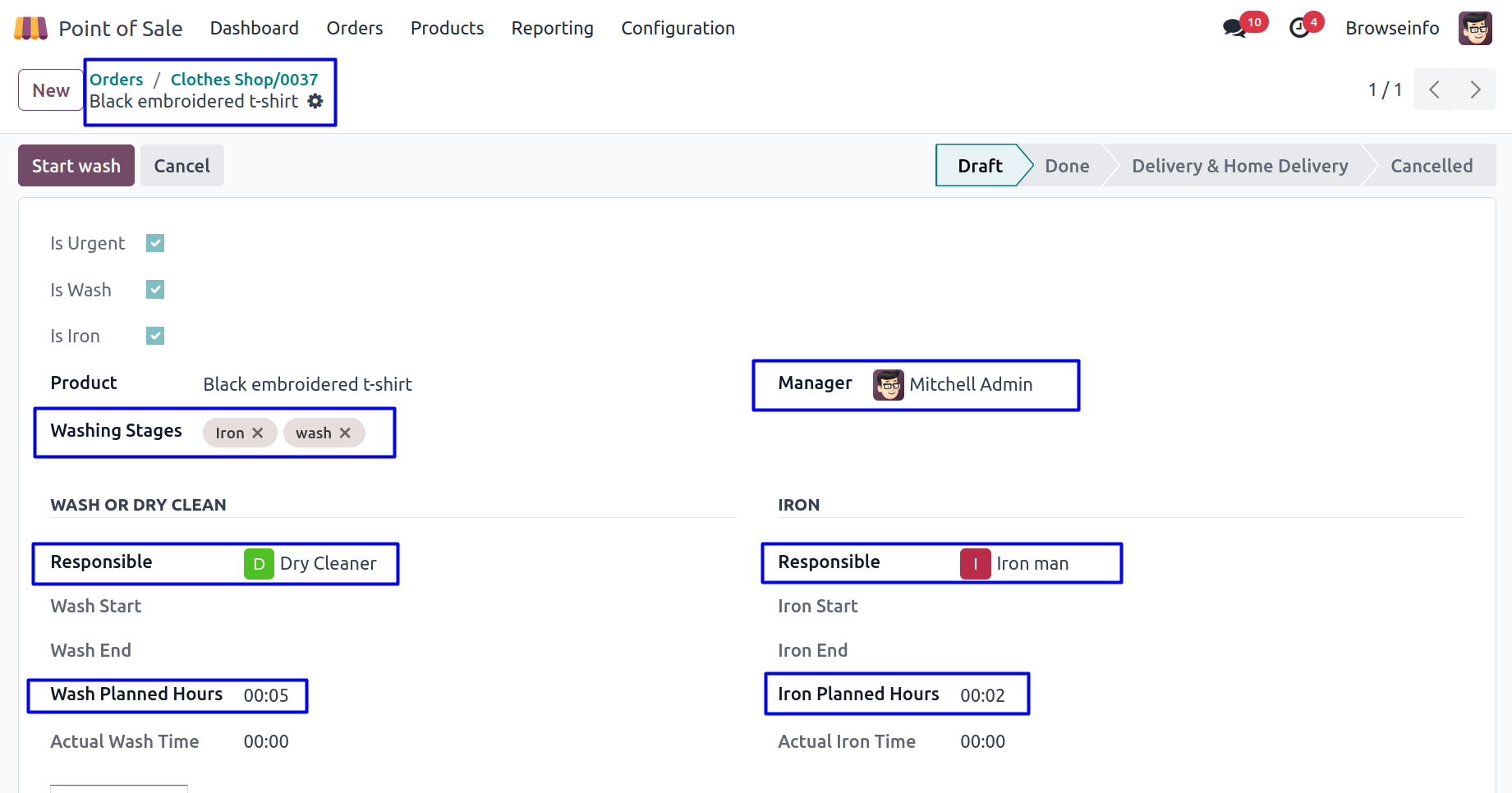Follow the Clothes Shop/0037 breadcrumb link
The width and height of the screenshot is (1512, 793).
tap(244, 80)
